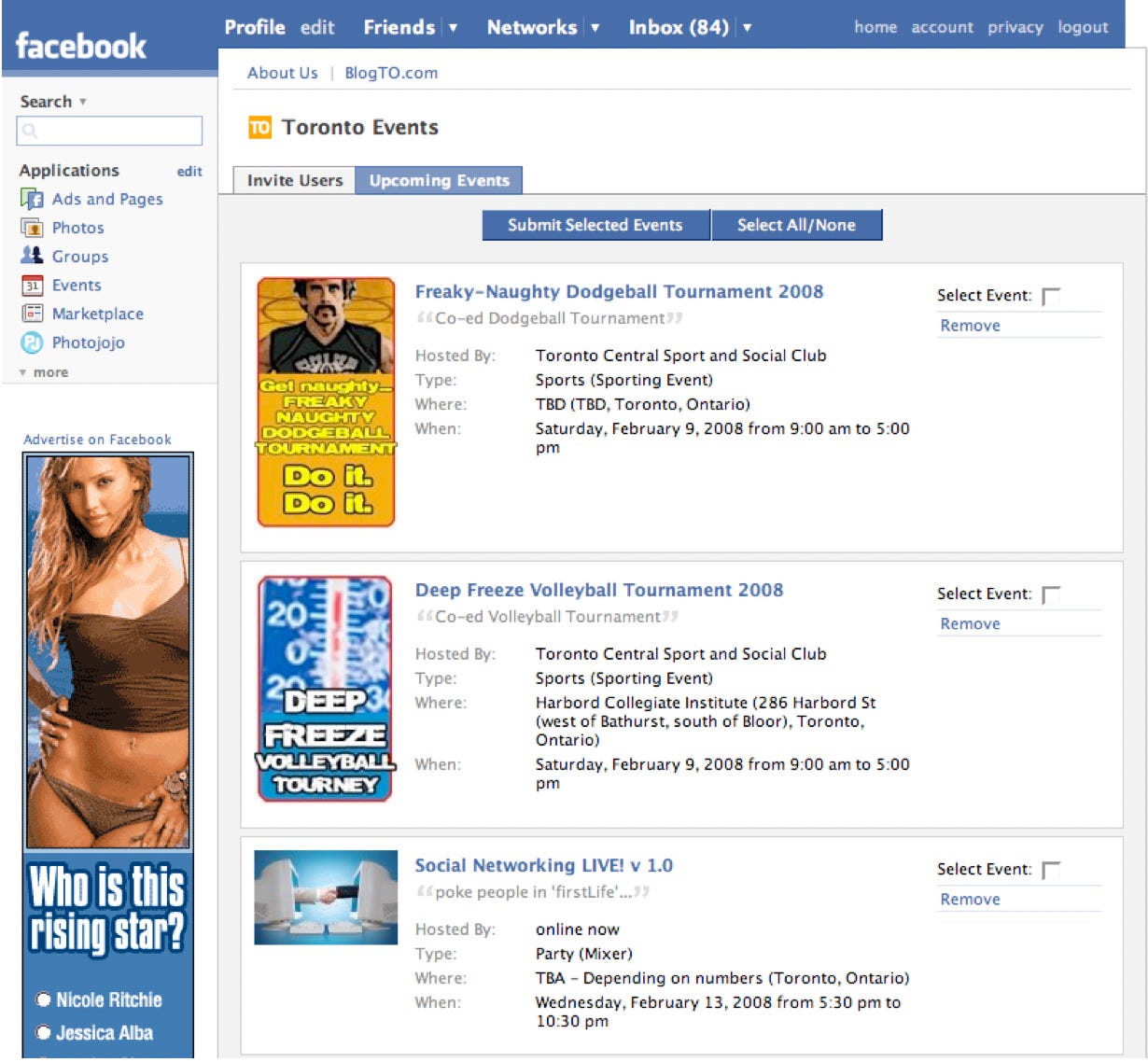Click the Submit Selected Events button
Image resolution: width=1148 pixels, height=1062 pixels.
click(595, 225)
